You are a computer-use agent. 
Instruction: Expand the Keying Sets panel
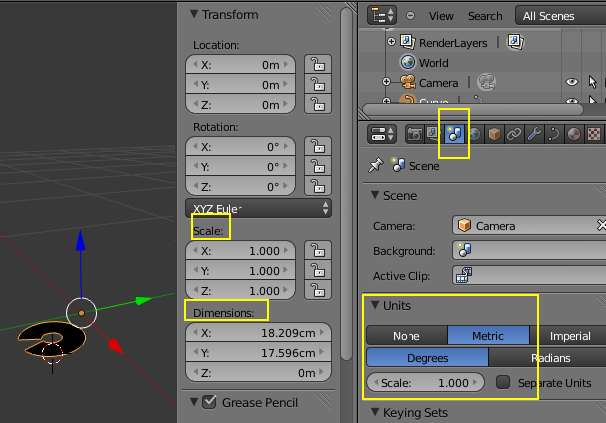(x=374, y=412)
